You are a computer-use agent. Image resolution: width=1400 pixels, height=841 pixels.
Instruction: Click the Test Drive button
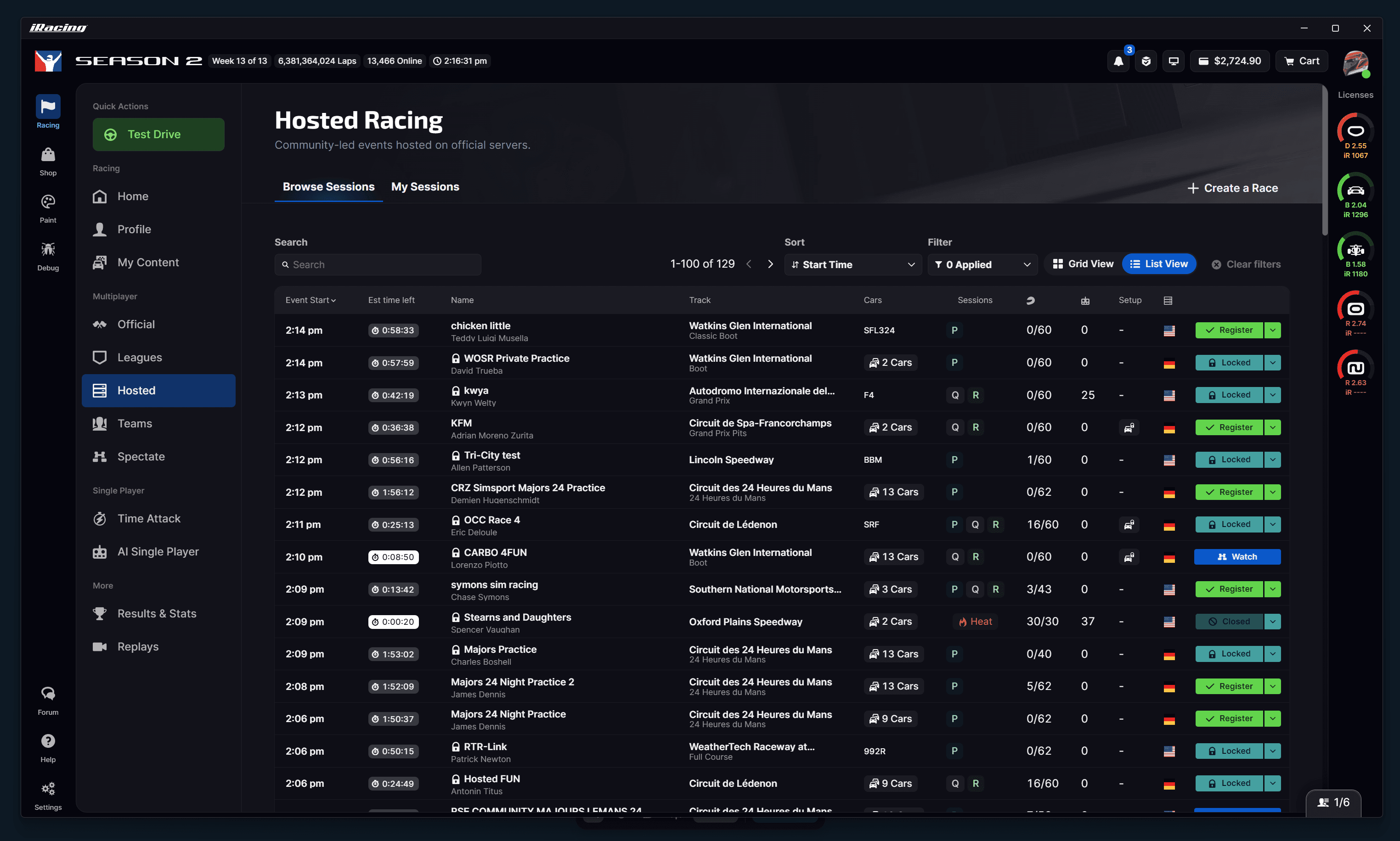coord(159,135)
